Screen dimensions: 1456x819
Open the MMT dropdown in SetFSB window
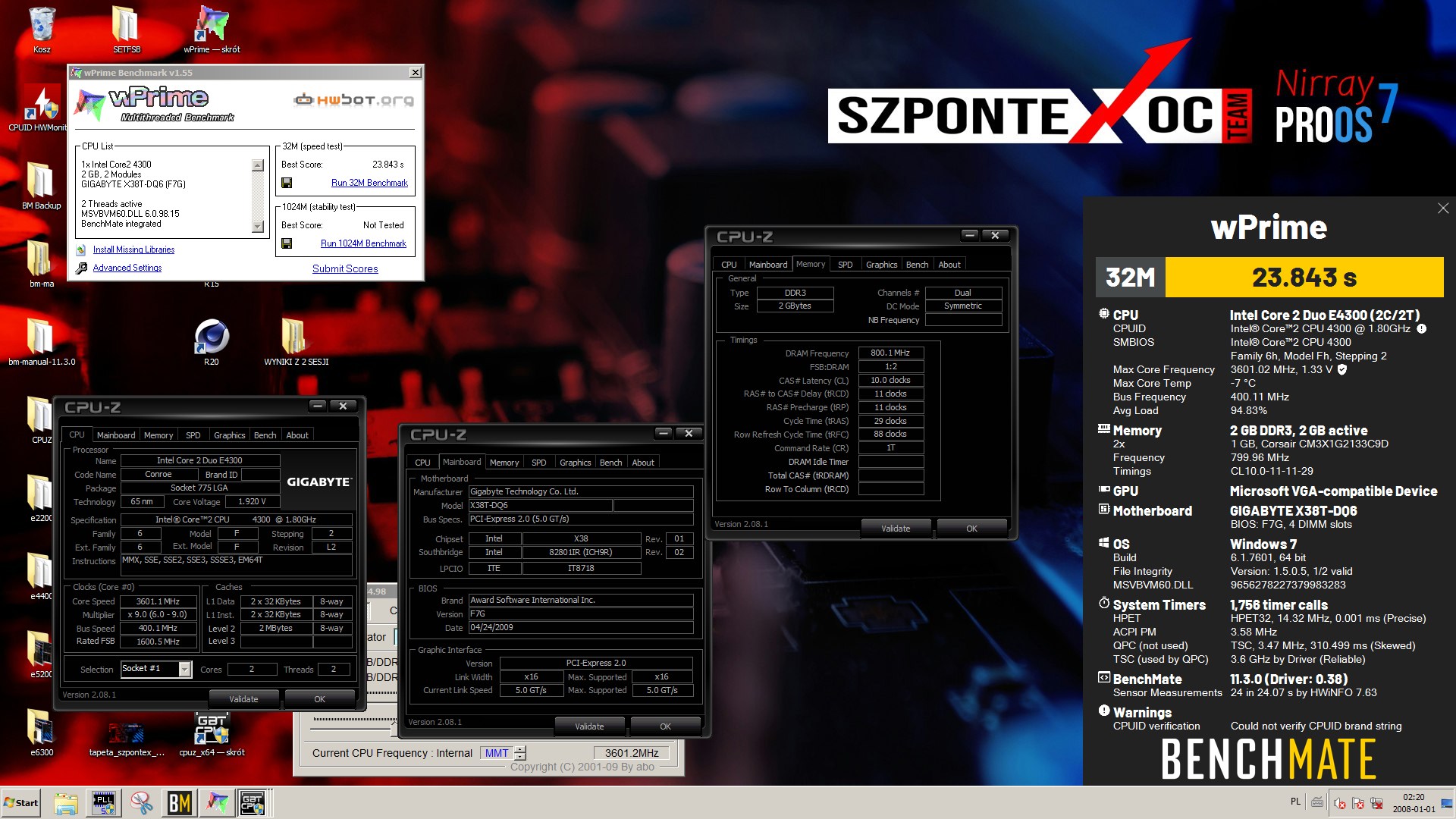(497, 753)
